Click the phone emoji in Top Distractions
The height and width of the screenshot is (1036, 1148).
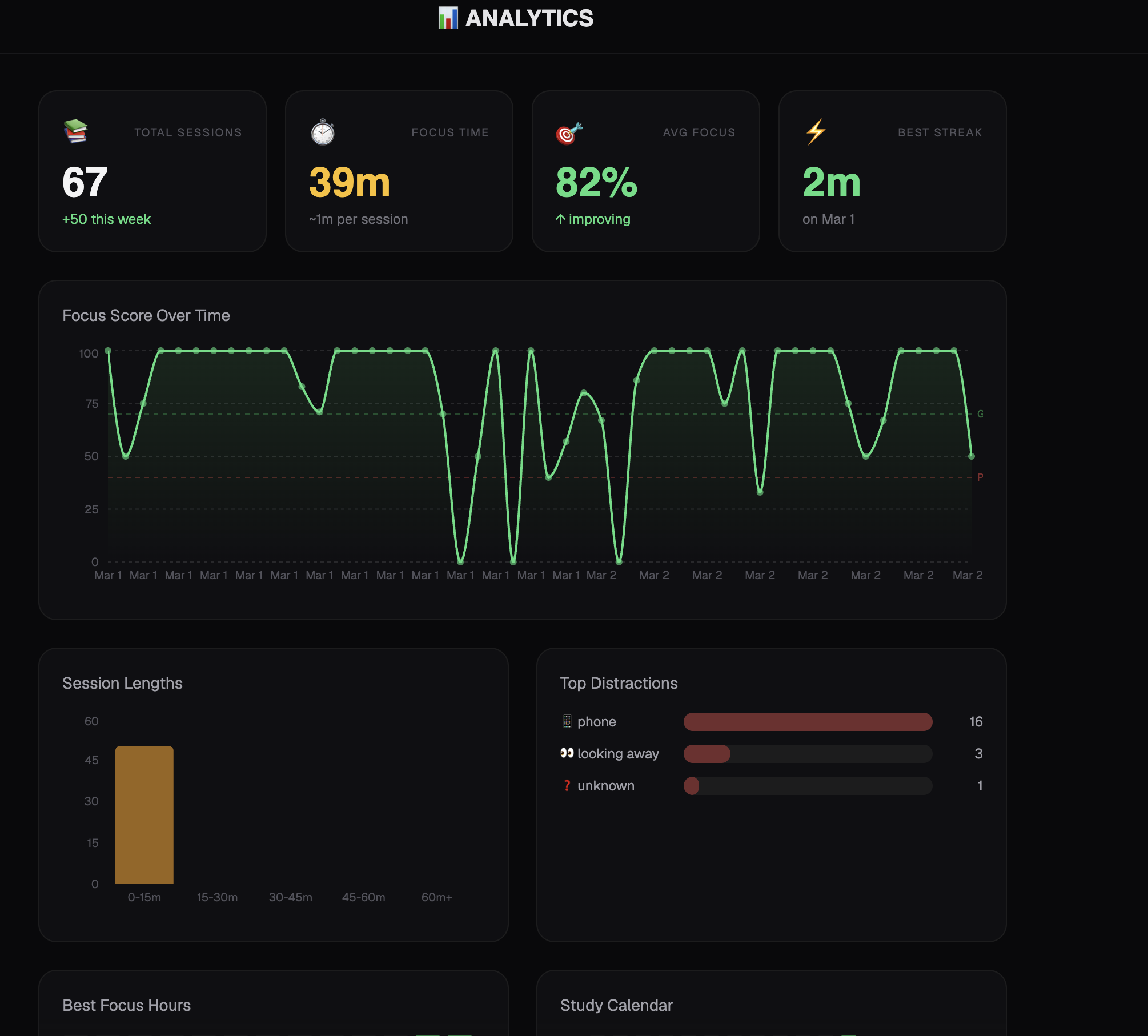tap(567, 721)
